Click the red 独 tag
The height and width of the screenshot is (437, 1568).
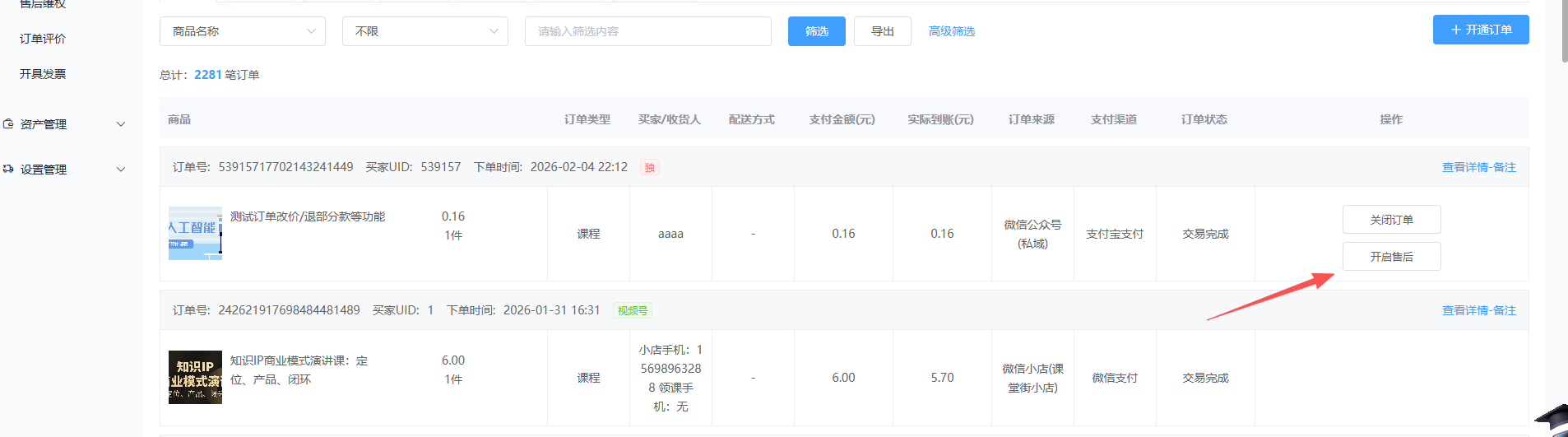click(650, 168)
